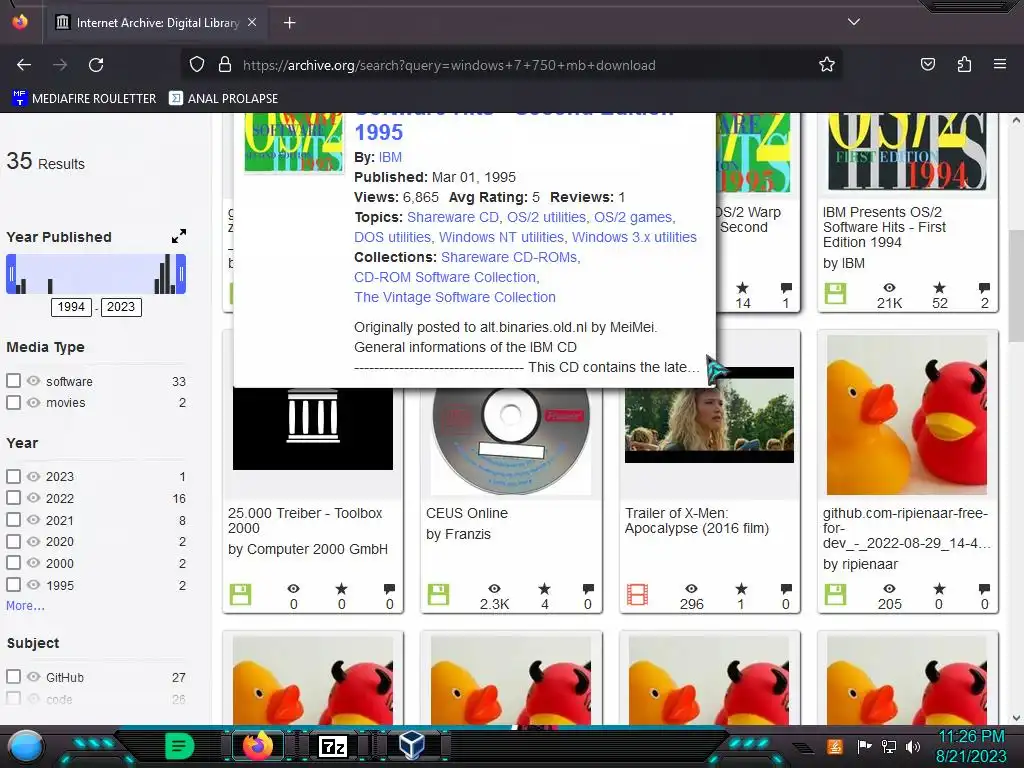The height and width of the screenshot is (768, 1024).
Task: Click the network tray icon
Action: coord(888,746)
